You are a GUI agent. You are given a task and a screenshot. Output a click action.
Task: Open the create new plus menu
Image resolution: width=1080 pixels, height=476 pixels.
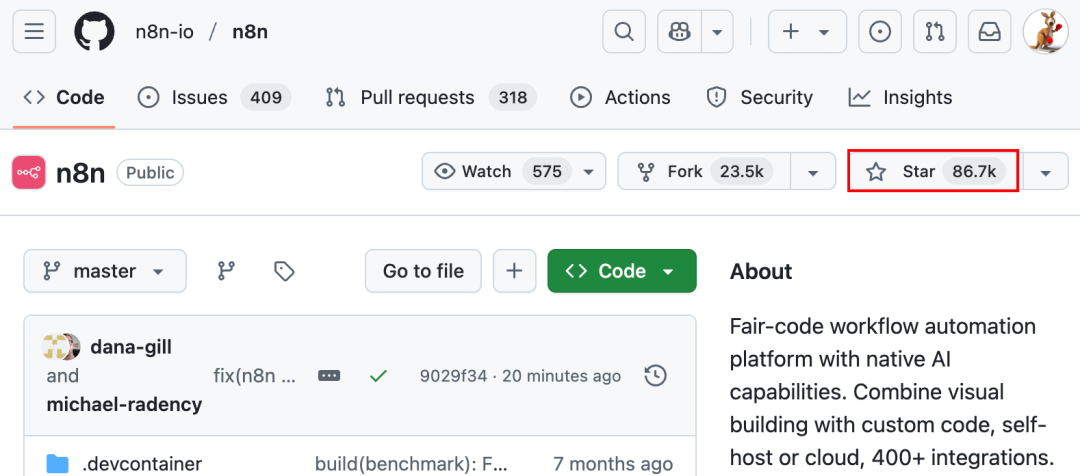point(807,32)
